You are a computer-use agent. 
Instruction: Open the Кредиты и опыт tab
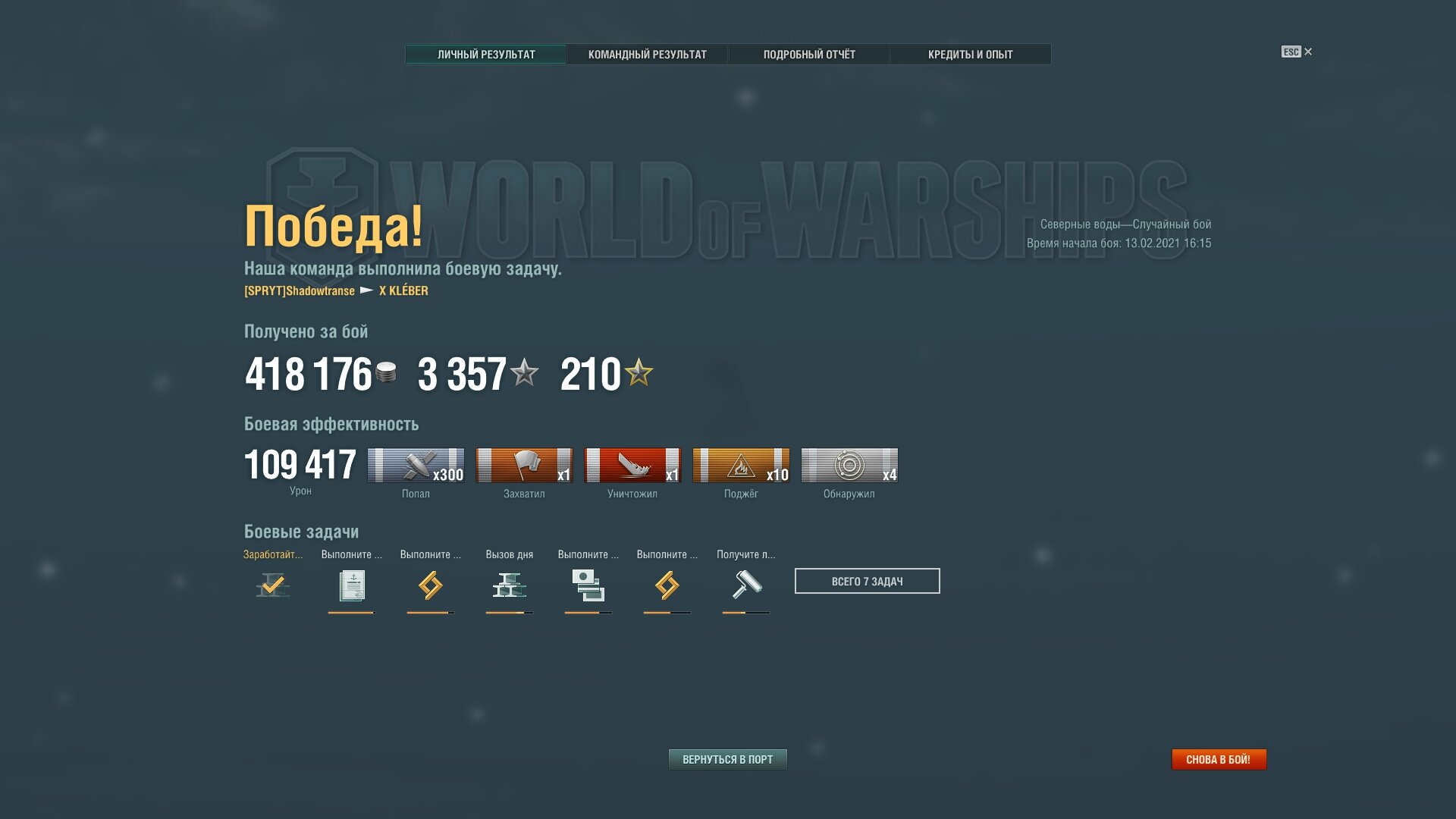click(x=971, y=55)
